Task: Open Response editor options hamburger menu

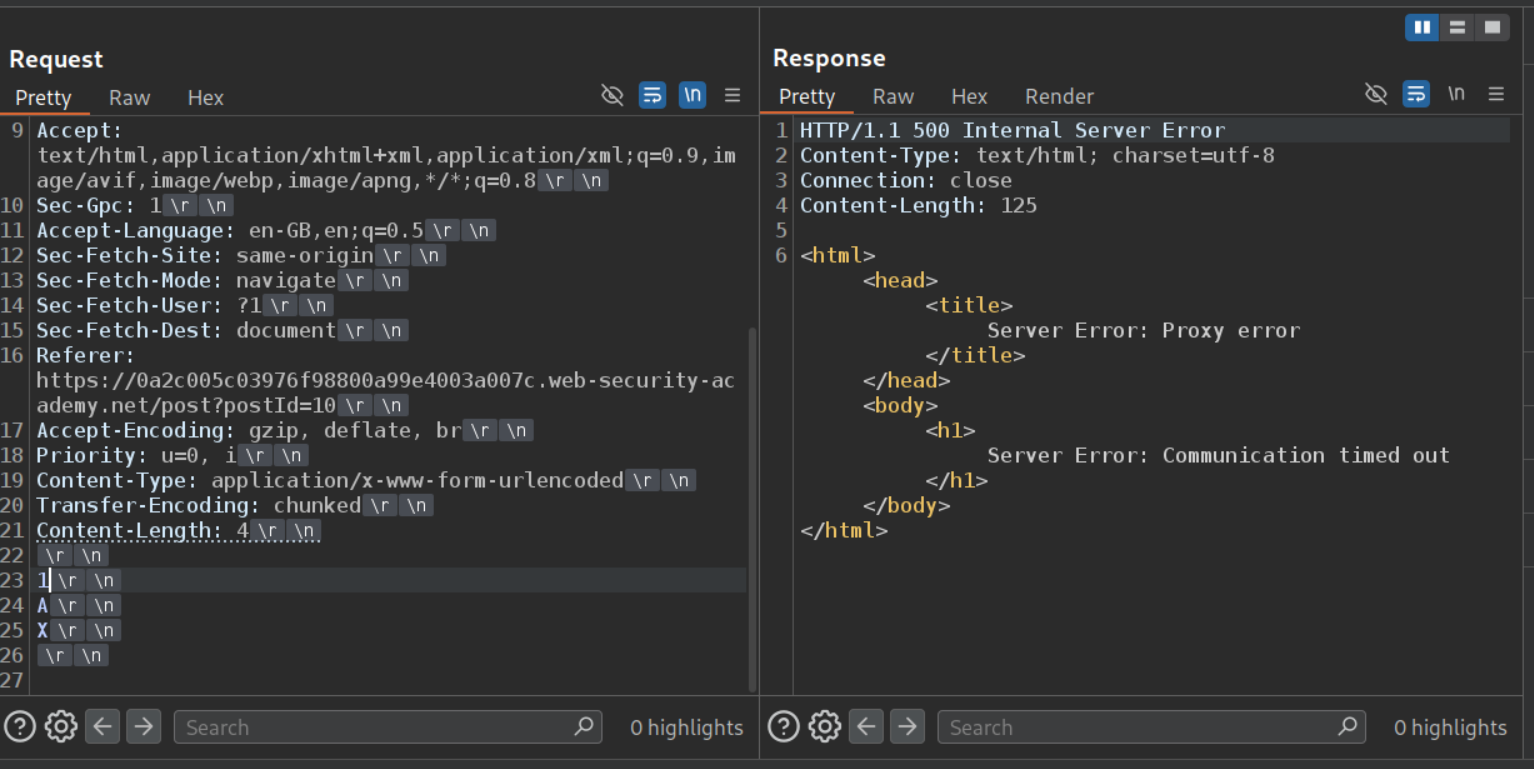Action: click(1496, 94)
